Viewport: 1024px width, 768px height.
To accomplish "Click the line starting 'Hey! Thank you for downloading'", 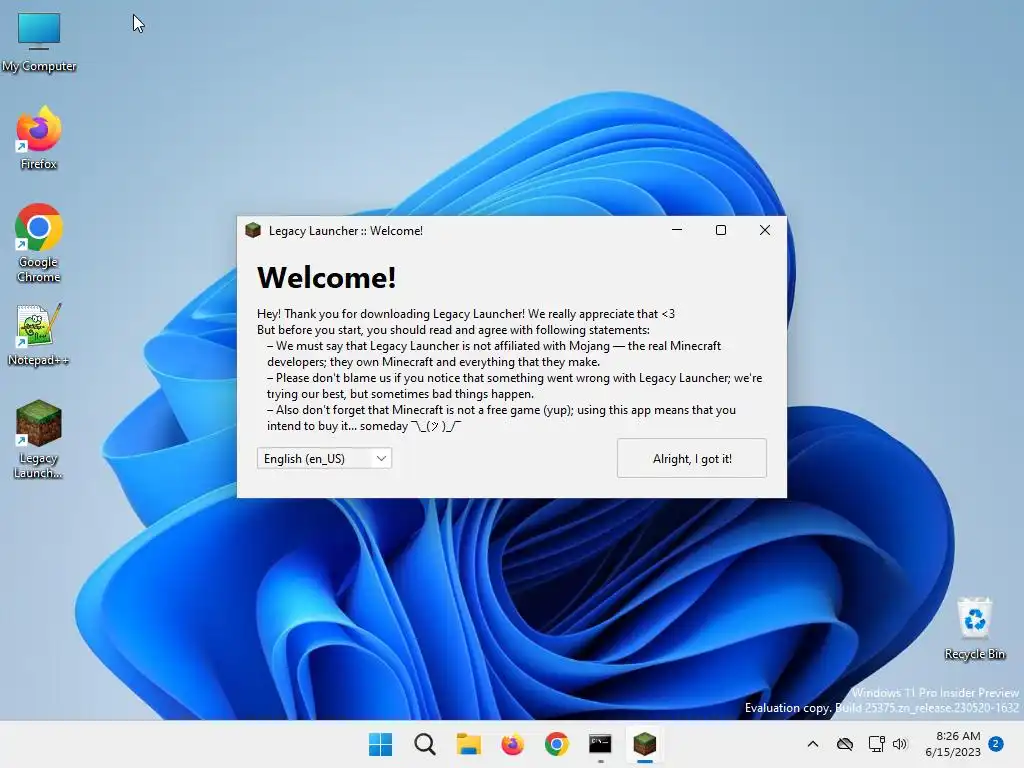I will pyautogui.click(x=466, y=313).
